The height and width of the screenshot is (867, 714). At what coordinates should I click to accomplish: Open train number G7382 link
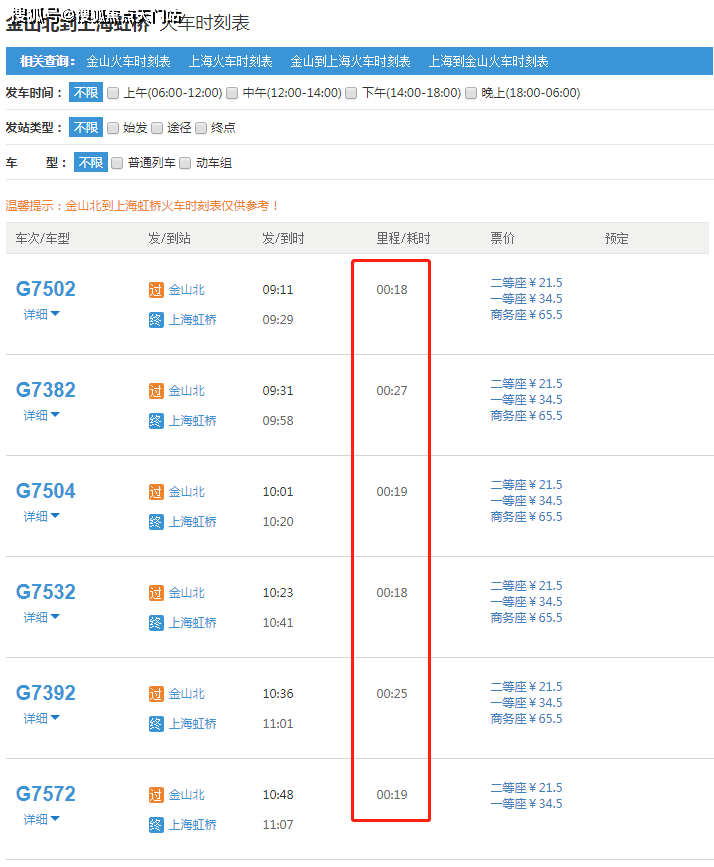click(46, 390)
